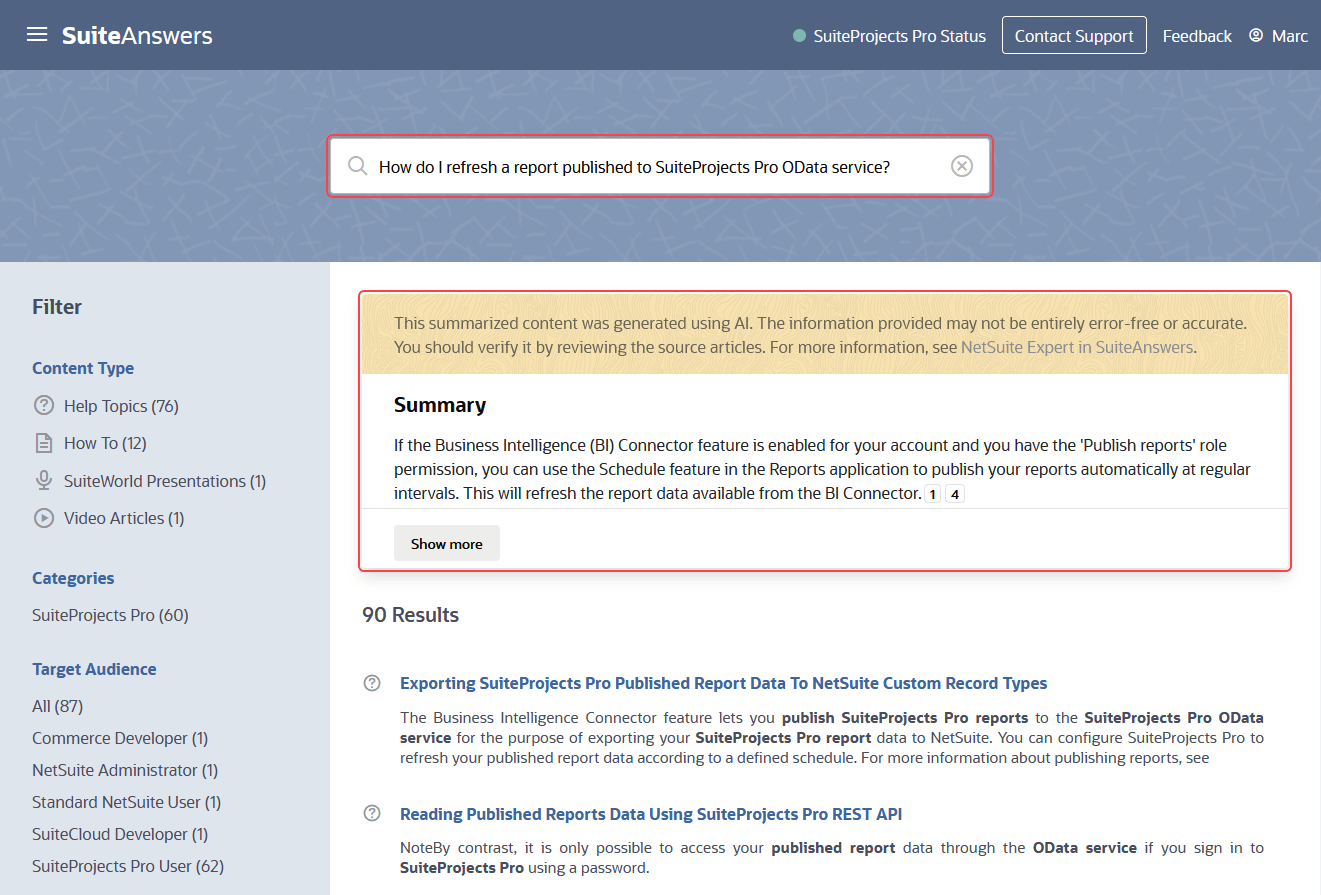Filter category SuiteProjects Pro (60)
This screenshot has height=895, width=1321.
point(110,615)
